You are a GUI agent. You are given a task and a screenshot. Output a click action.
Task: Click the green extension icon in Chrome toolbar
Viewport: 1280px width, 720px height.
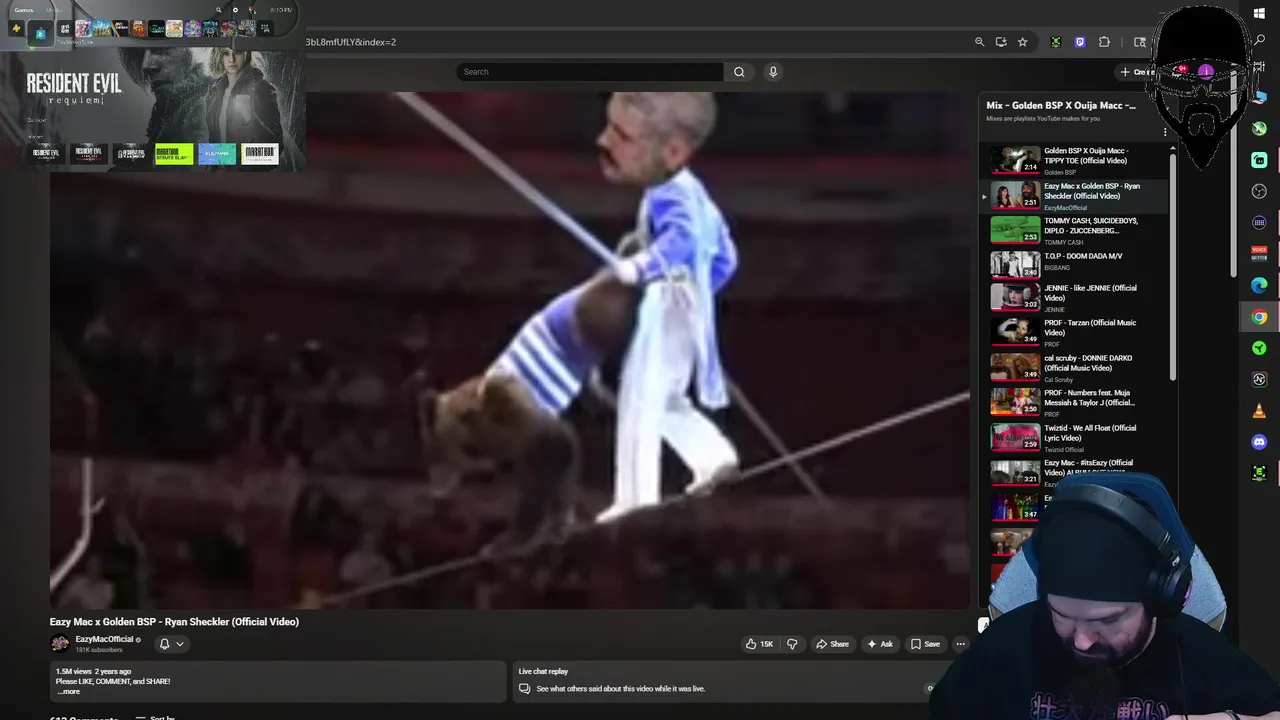[1055, 42]
